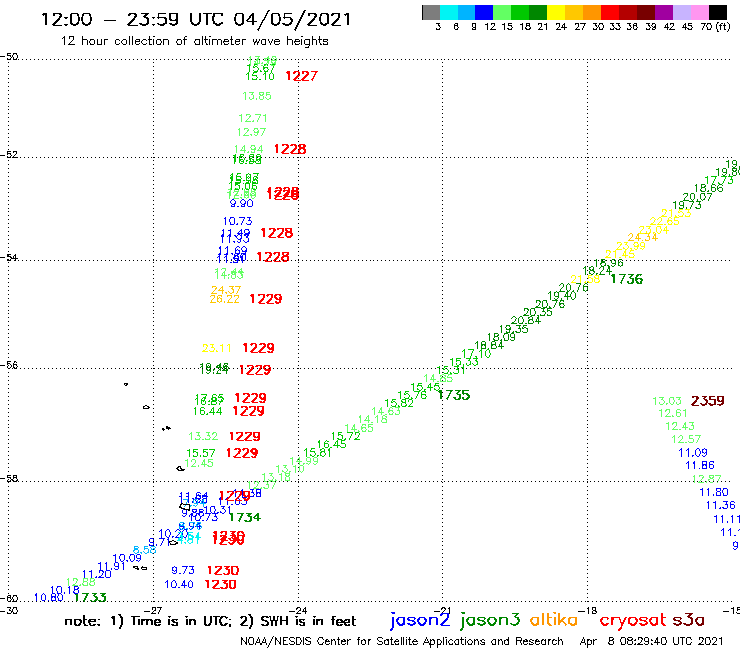The image size is (740, 650).
Task: Click the blue wave height value '9.90'
Action: pos(242,203)
